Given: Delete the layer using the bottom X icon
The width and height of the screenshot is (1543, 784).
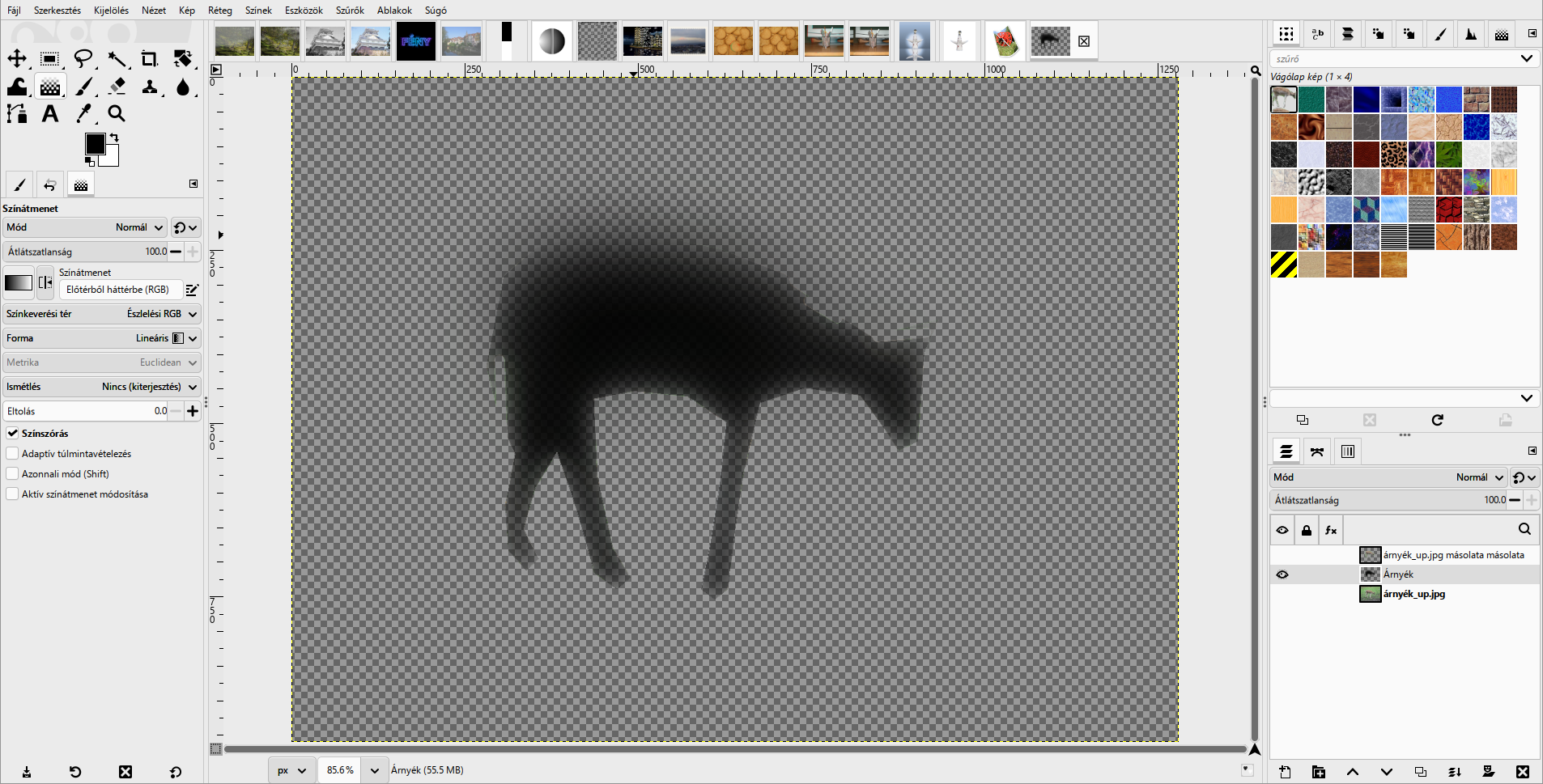Looking at the screenshot, I should 1523,772.
